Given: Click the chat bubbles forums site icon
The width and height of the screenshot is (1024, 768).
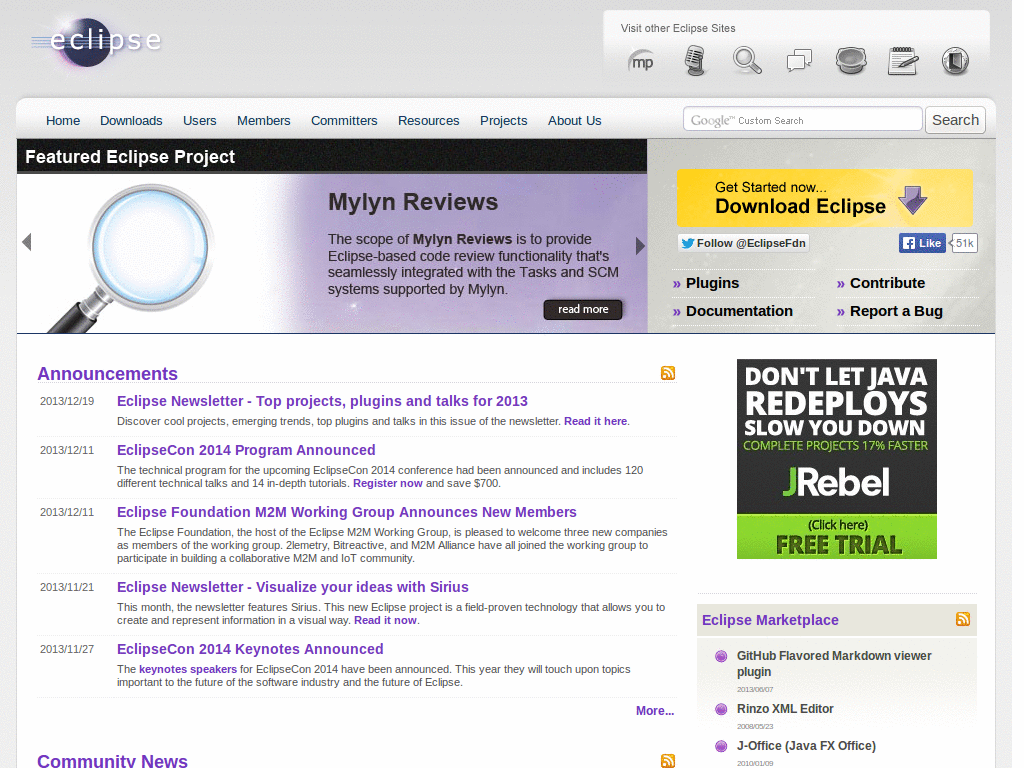Looking at the screenshot, I should [799, 61].
